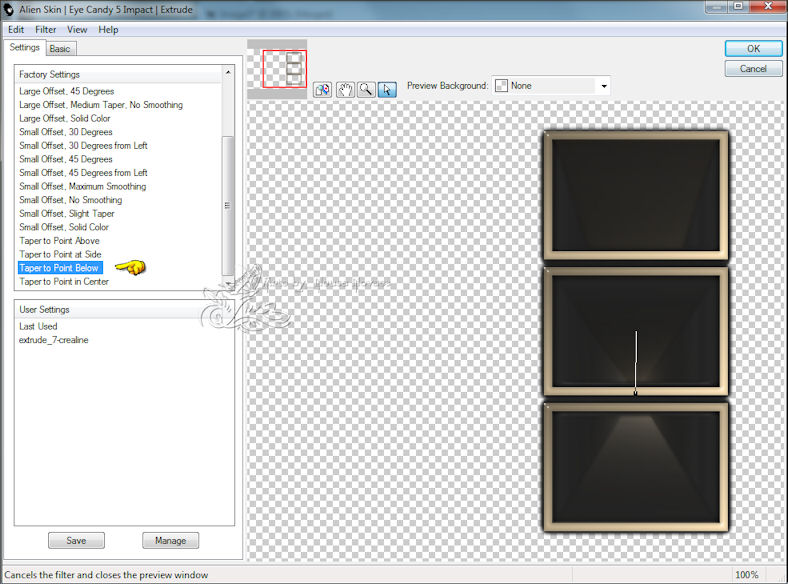The image size is (788, 584).
Task: Select 'Taper to Point at Side' preset
Action: point(60,254)
